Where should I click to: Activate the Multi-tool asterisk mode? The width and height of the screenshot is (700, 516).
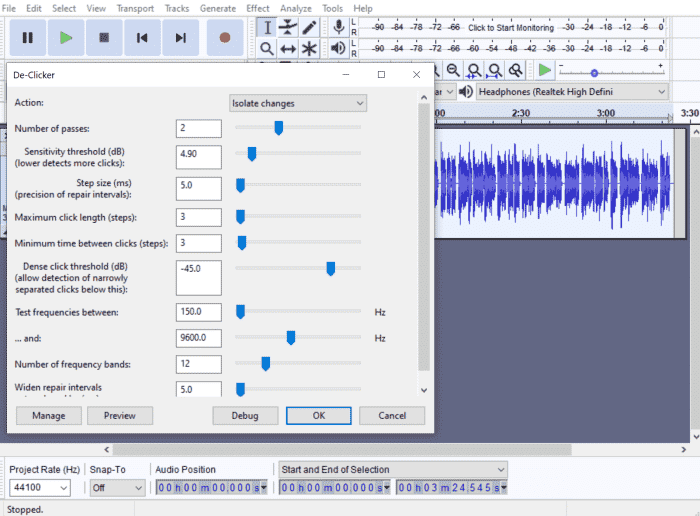click(310, 48)
